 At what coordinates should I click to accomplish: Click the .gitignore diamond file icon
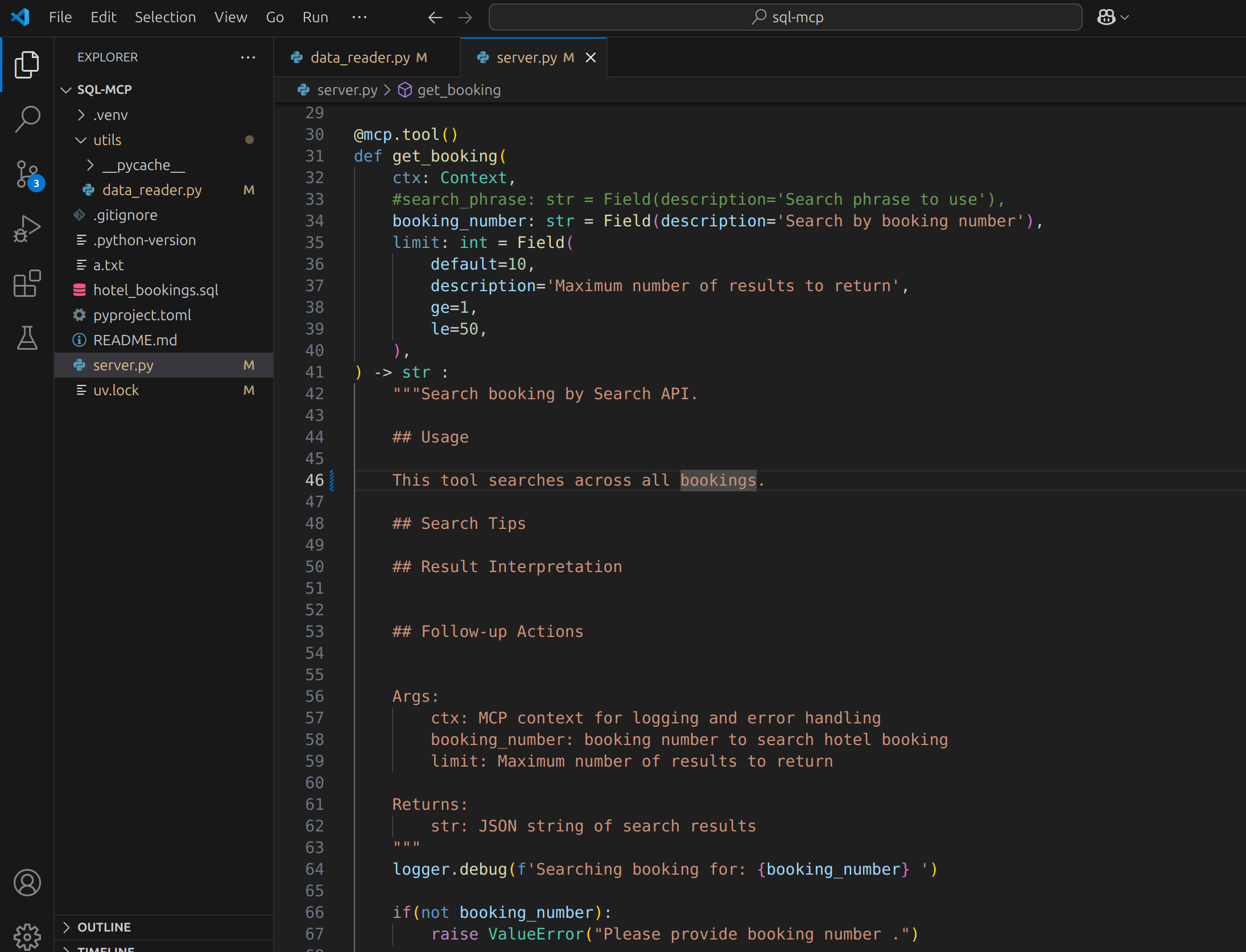pyautogui.click(x=80, y=215)
